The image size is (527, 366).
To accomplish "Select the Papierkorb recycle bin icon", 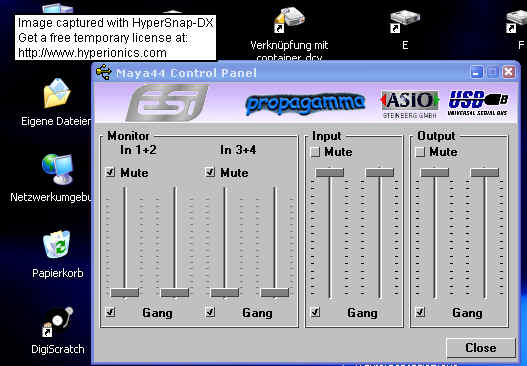I will tap(57, 254).
